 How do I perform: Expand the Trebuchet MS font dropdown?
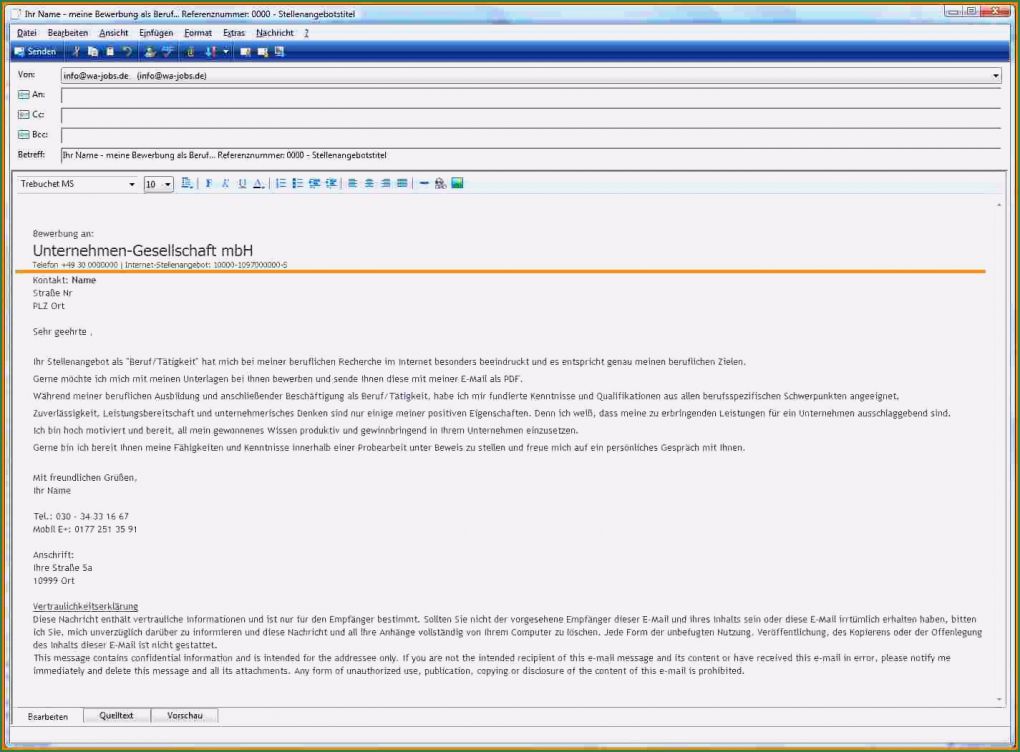132,185
